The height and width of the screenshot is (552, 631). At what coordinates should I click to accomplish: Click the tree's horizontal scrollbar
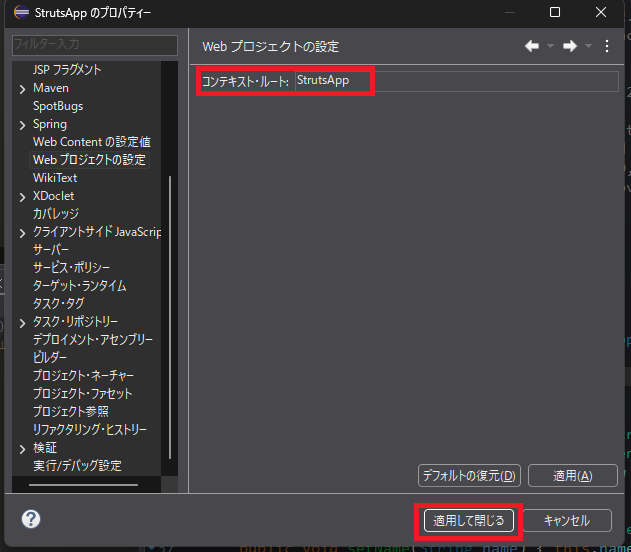click(x=83, y=485)
